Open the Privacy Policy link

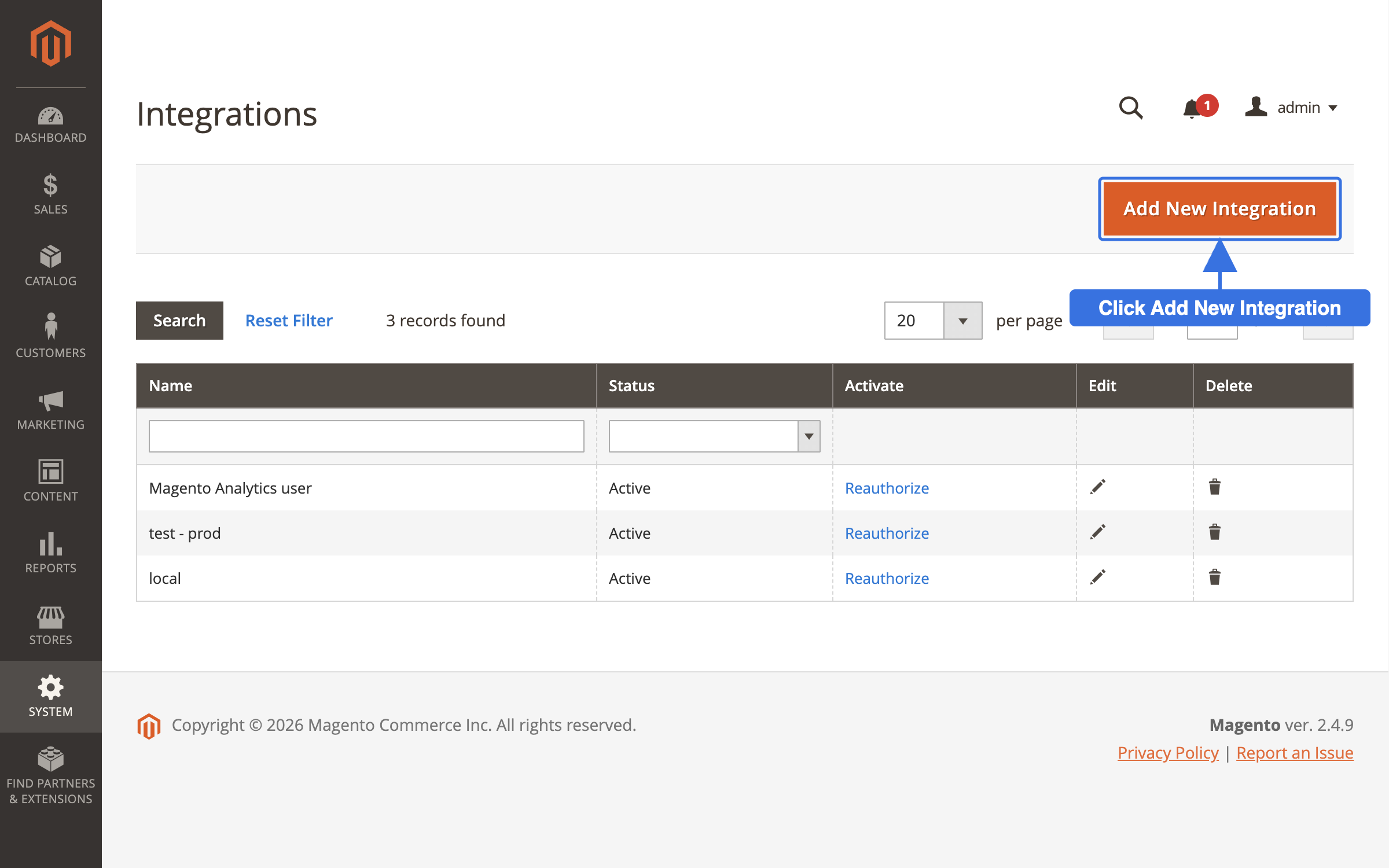(1168, 753)
